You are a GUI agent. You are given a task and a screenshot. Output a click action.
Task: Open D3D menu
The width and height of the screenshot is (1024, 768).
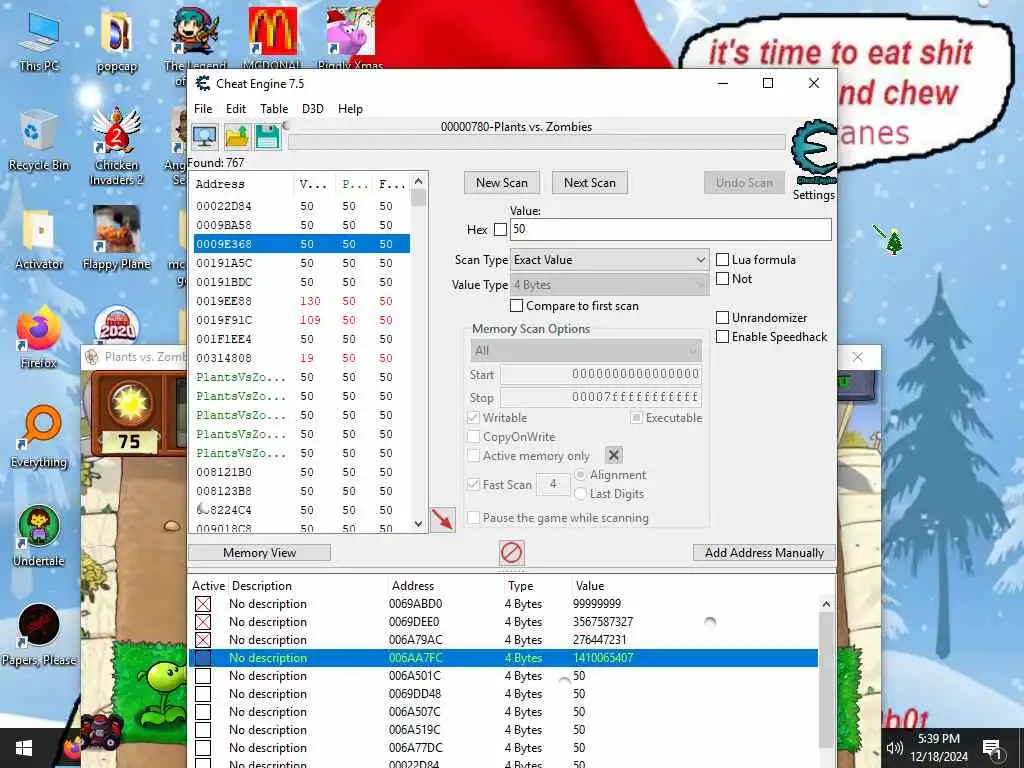(313, 108)
